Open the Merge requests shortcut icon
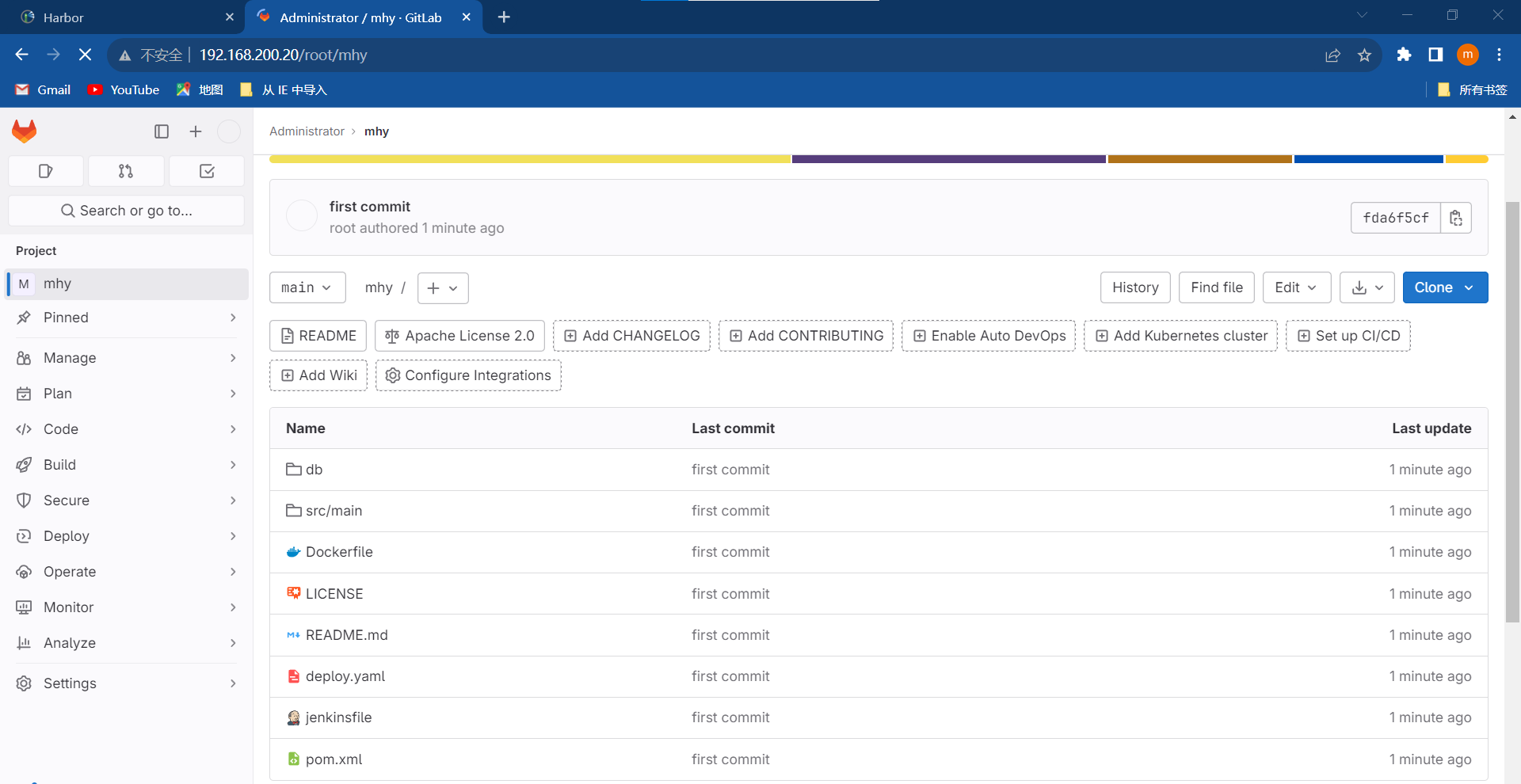The height and width of the screenshot is (784, 1521). click(x=126, y=171)
